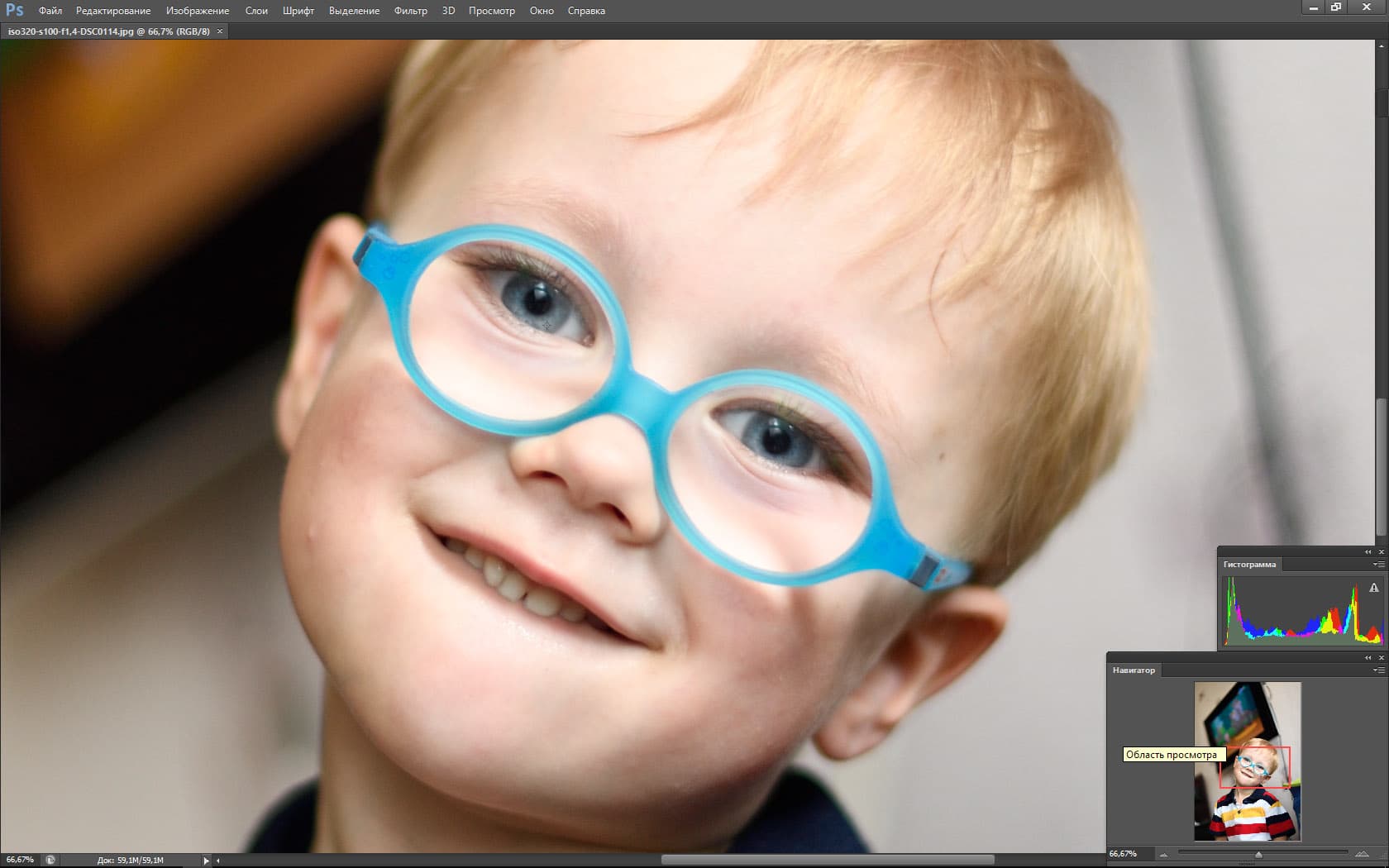Click the Navigator preview thumbnail
1389x868 pixels.
[x=1248, y=761]
